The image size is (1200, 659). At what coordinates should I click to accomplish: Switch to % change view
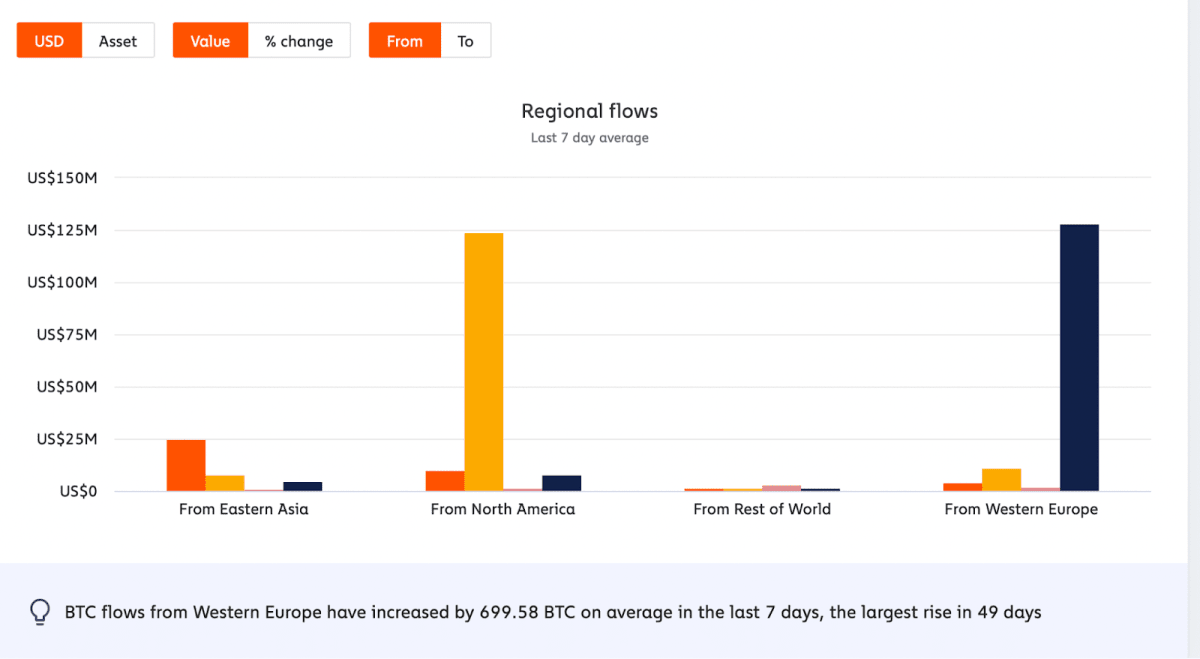(299, 41)
